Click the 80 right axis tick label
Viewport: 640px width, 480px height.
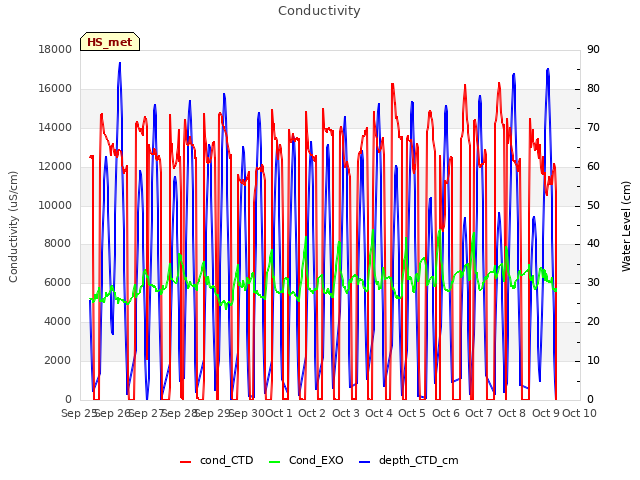(x=593, y=89)
